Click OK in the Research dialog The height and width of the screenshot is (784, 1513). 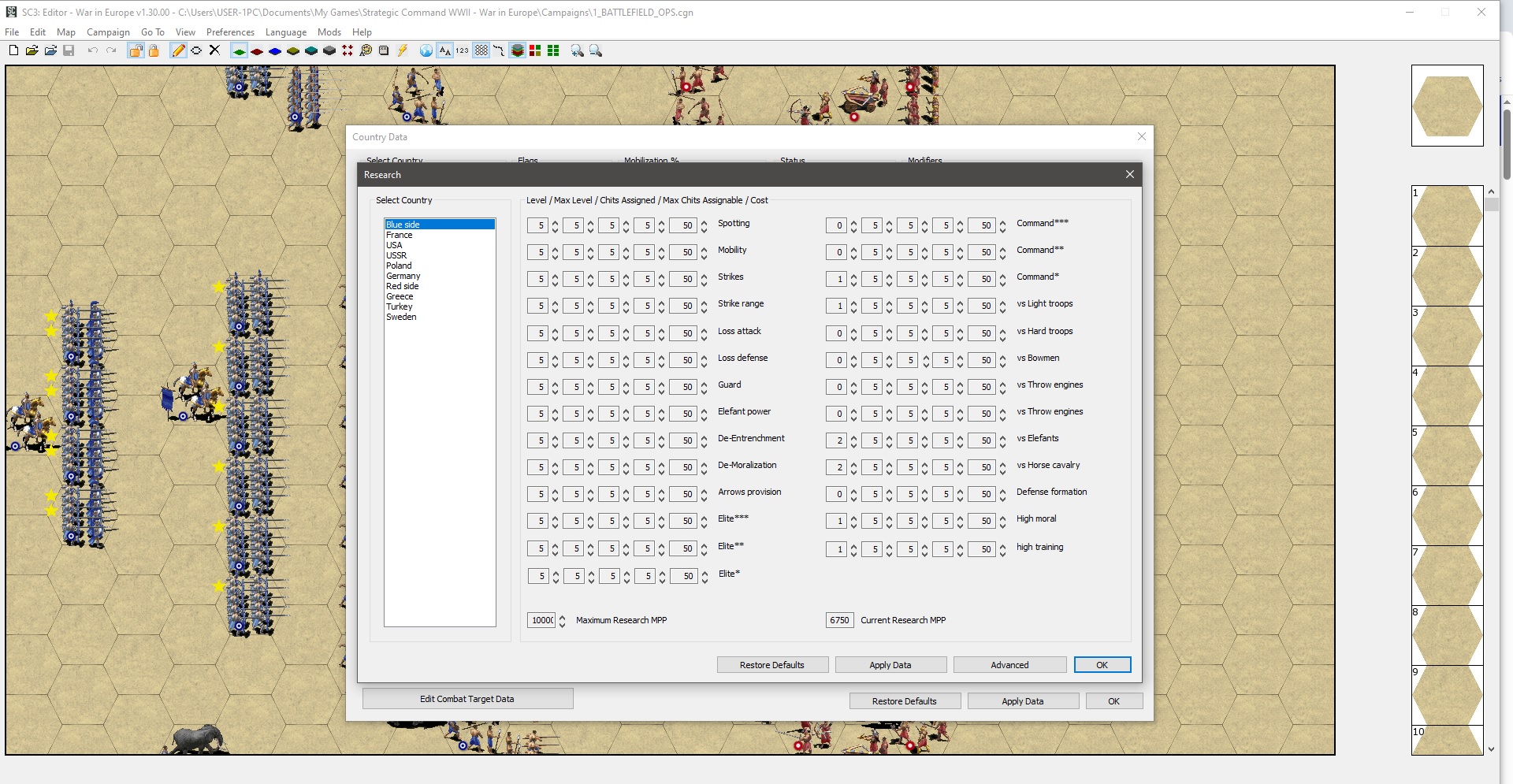pos(1102,665)
